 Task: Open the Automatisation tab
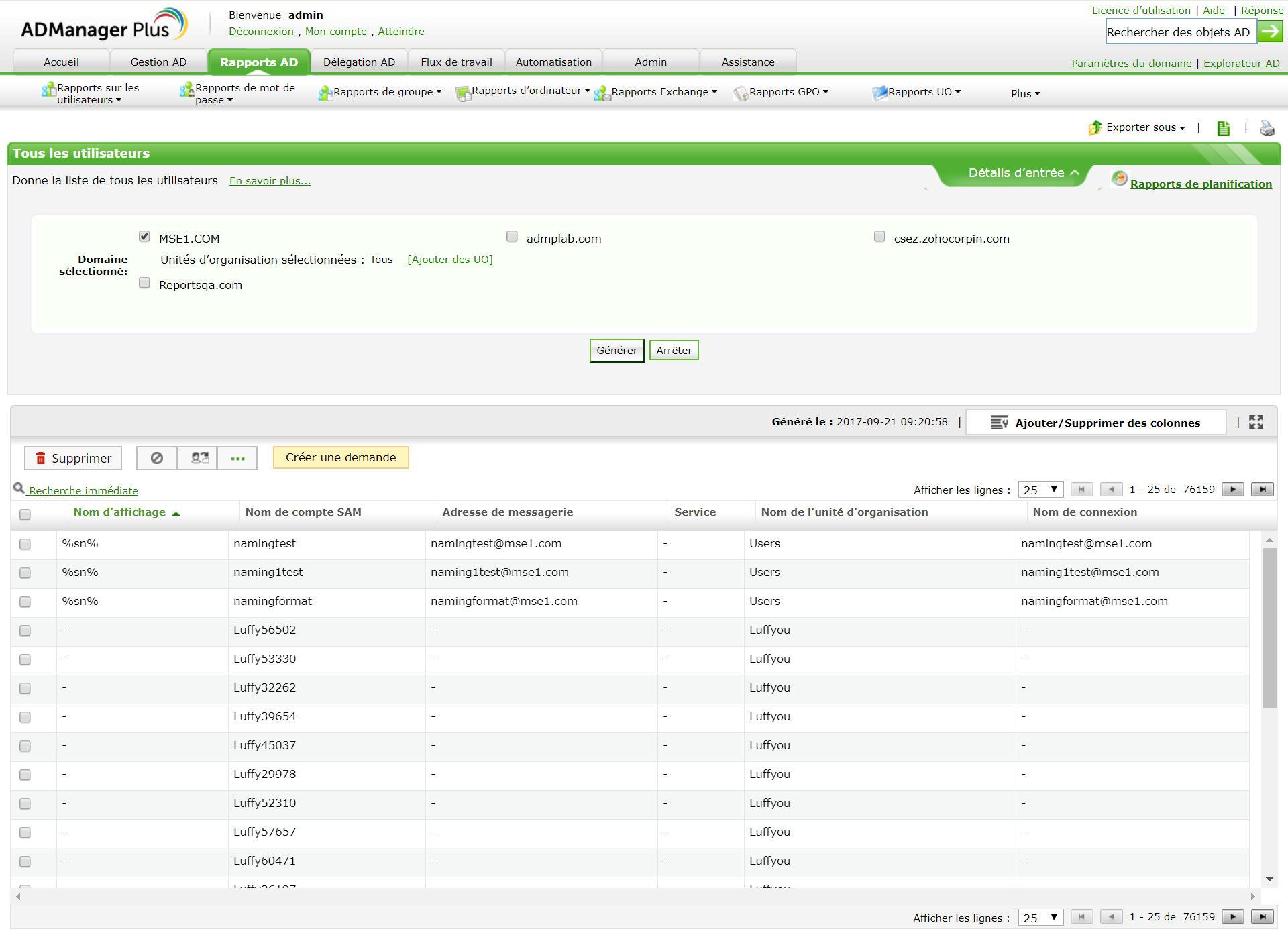pos(553,62)
